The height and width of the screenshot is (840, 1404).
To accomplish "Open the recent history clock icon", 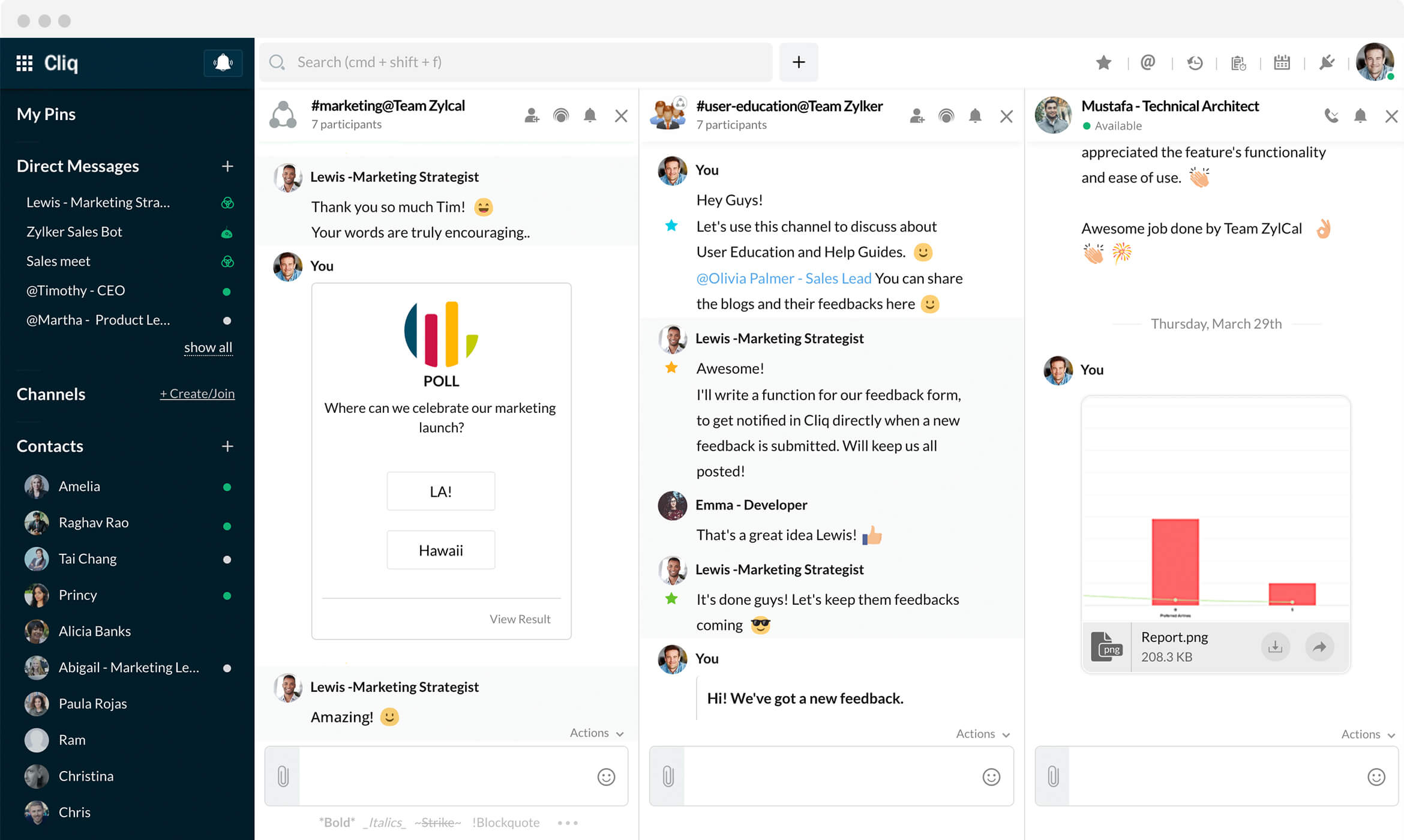I will pyautogui.click(x=1194, y=62).
